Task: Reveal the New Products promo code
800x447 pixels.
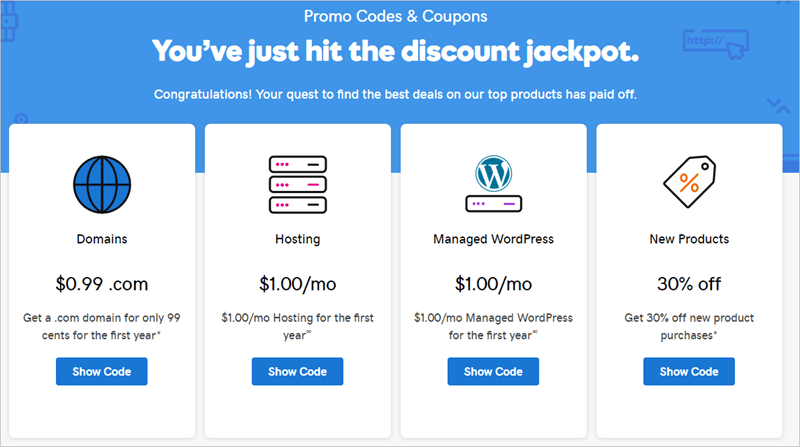Action: click(x=689, y=371)
